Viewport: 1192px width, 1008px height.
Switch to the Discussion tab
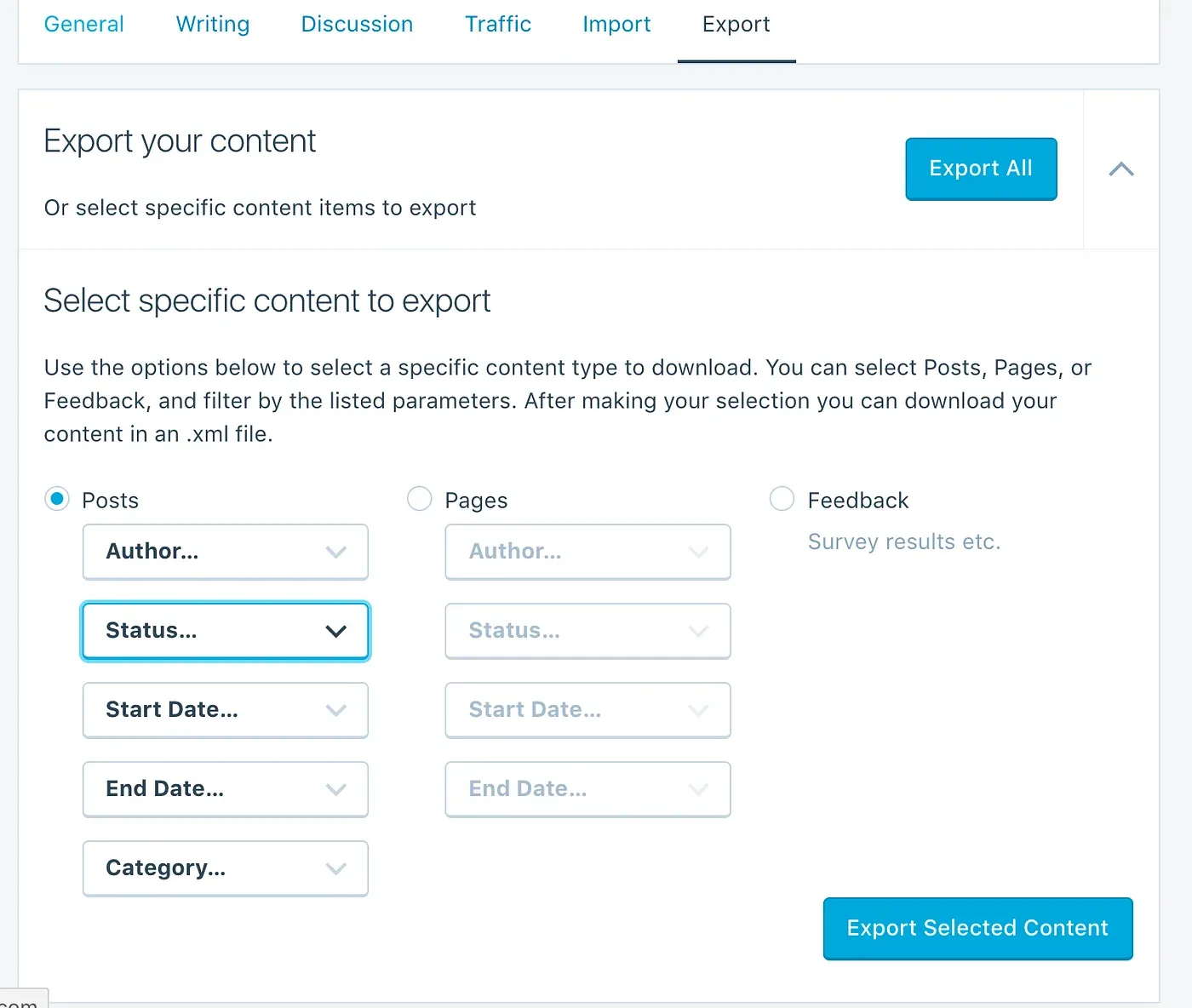tap(357, 24)
